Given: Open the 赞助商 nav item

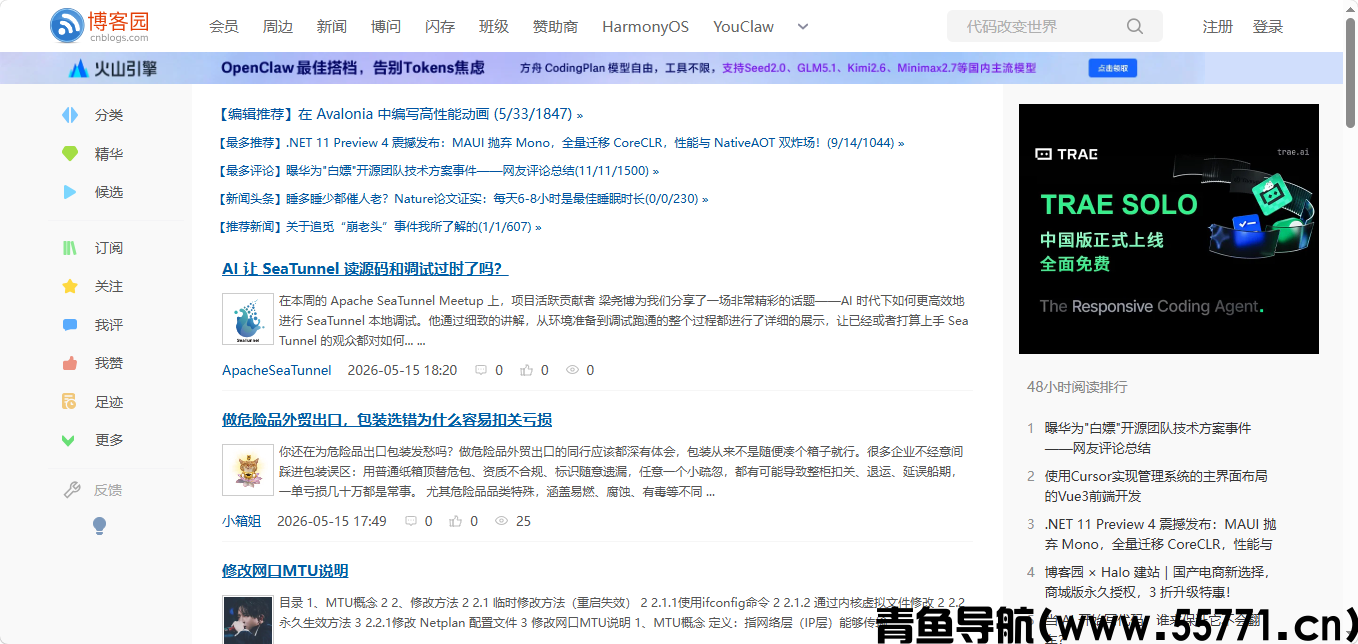Looking at the screenshot, I should tap(556, 27).
